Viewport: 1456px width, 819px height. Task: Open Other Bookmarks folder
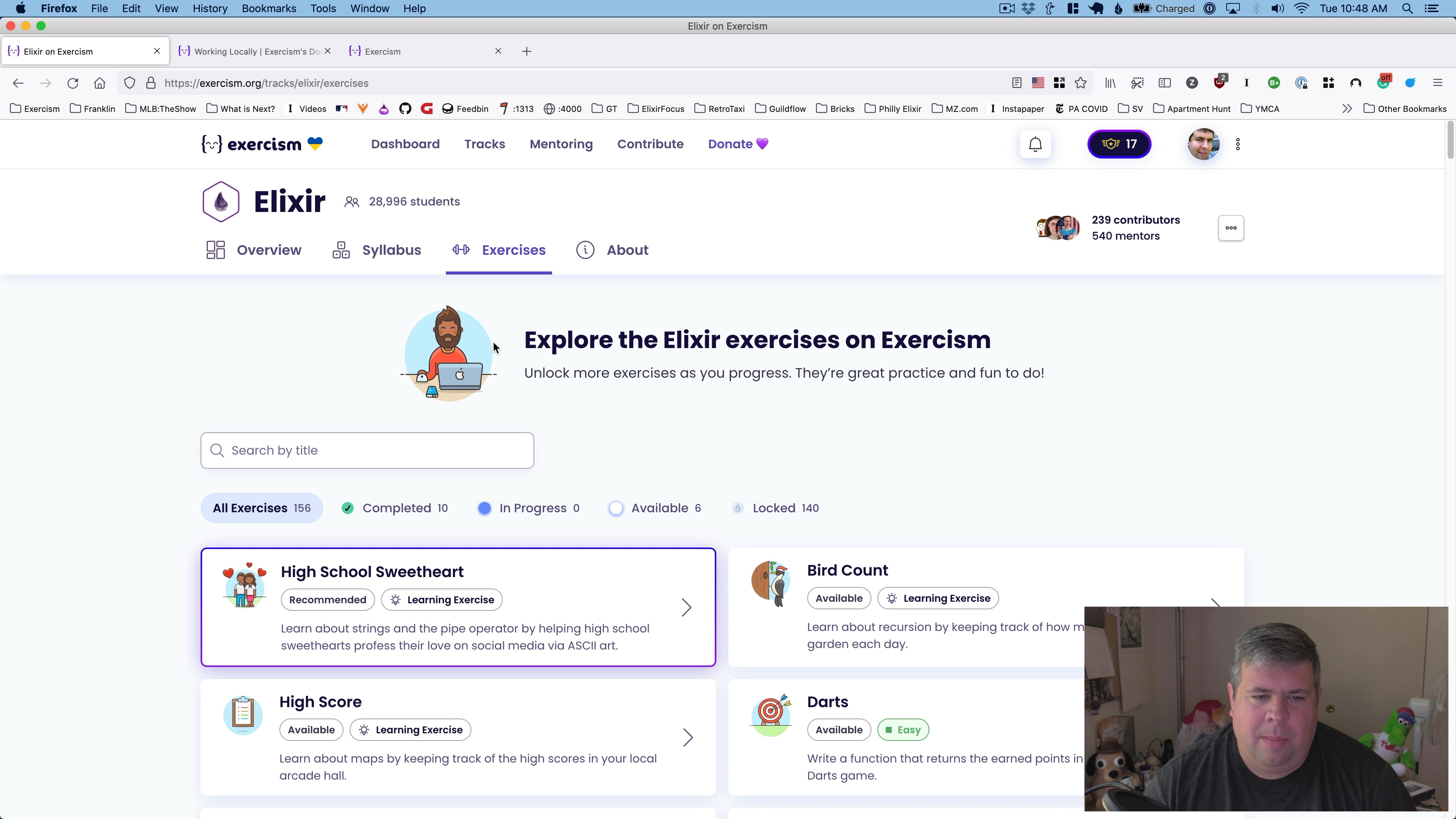coord(1404,108)
